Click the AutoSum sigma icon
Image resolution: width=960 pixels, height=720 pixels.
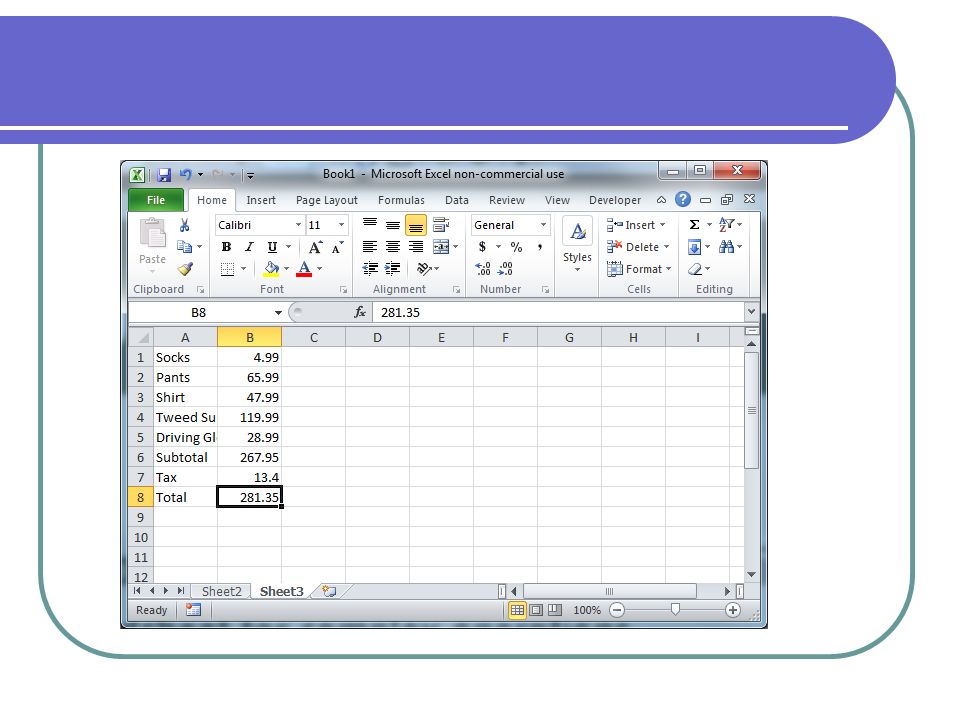(x=694, y=225)
